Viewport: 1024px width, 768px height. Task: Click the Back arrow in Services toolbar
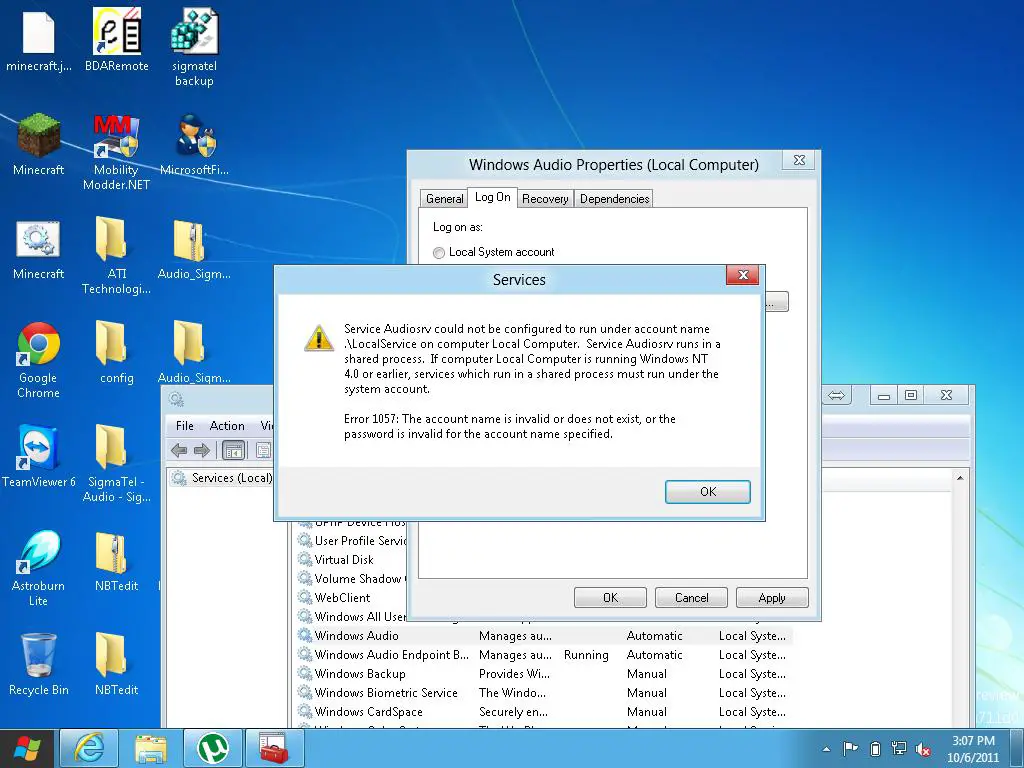(x=179, y=450)
